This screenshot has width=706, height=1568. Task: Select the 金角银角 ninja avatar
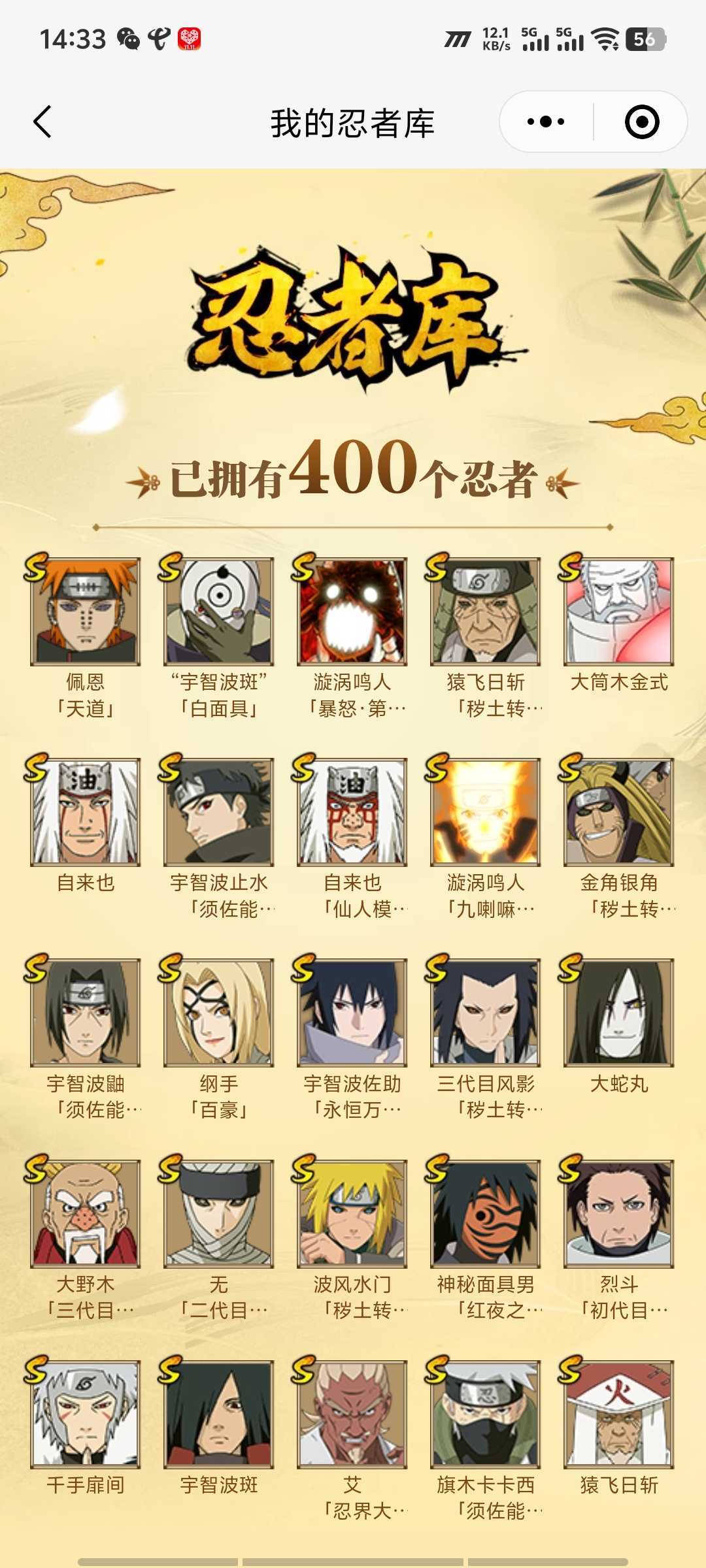(x=618, y=812)
